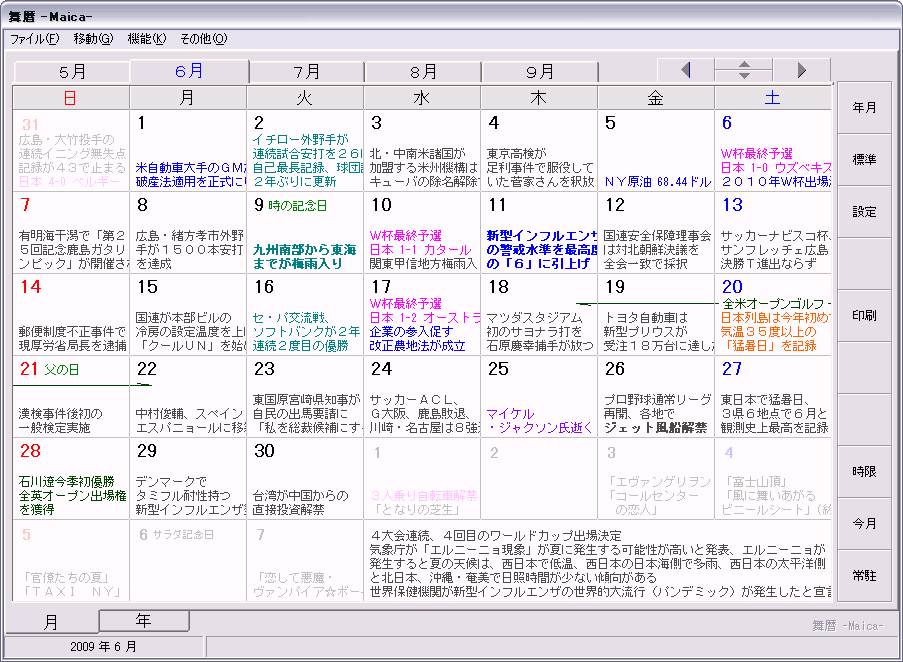
Task: Click the next month right arrow
Action: [x=802, y=70]
